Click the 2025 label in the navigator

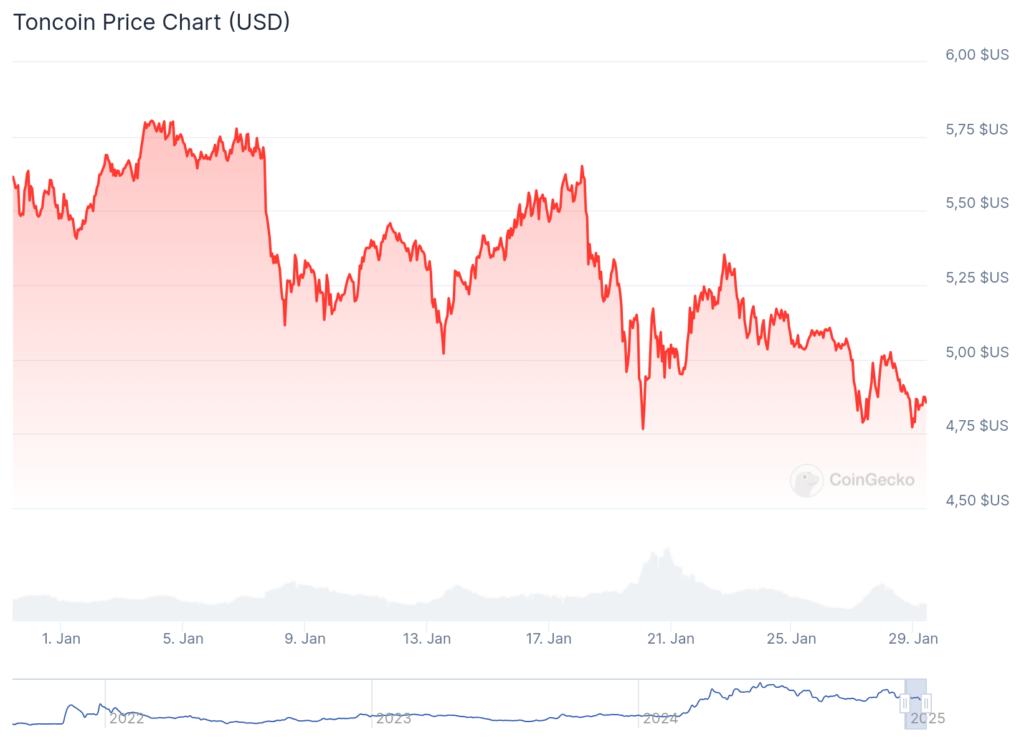point(926,718)
